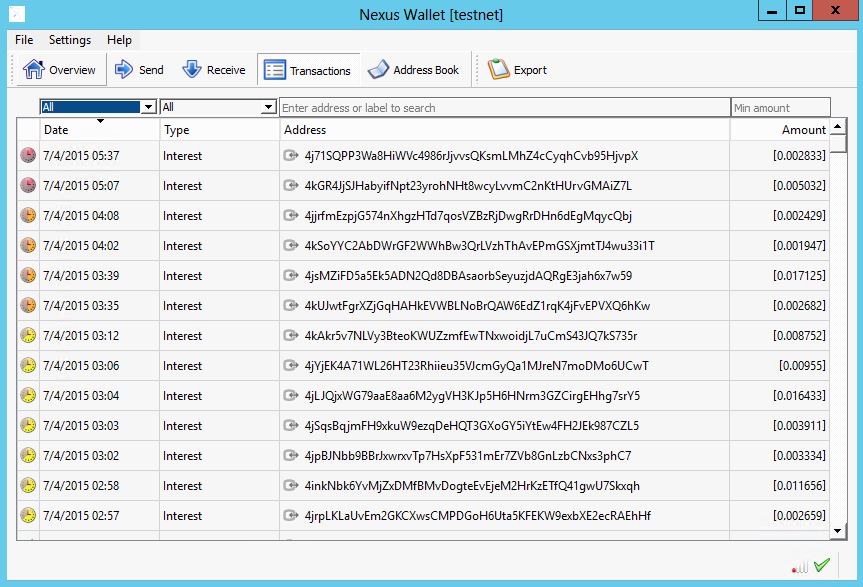863x587 pixels.
Task: Open the Help menu
Action: point(119,40)
